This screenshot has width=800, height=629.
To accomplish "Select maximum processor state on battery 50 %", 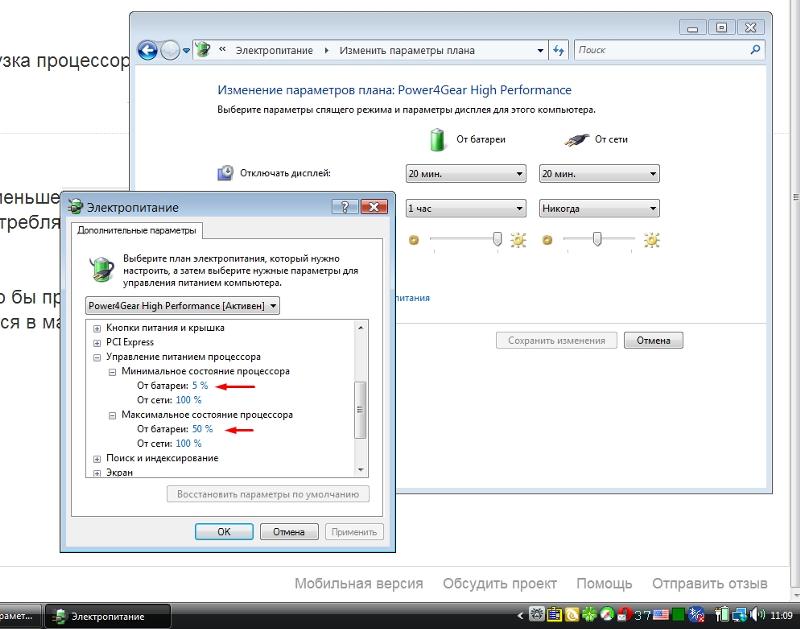I will pyautogui.click(x=202, y=429).
